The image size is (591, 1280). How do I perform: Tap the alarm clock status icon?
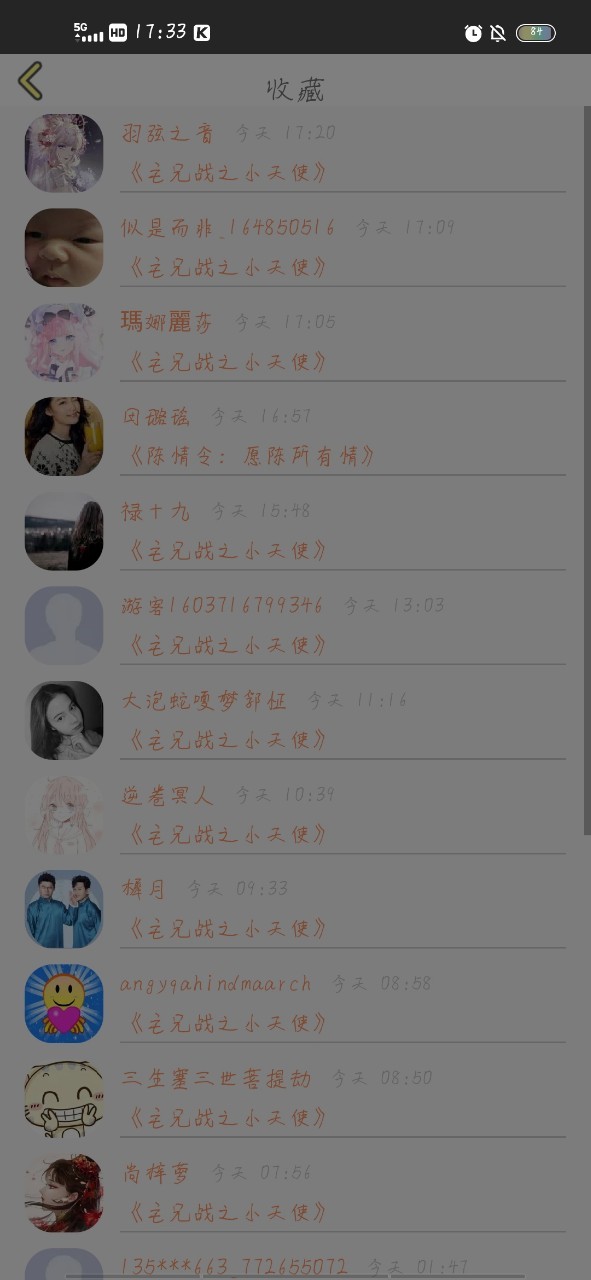point(473,33)
